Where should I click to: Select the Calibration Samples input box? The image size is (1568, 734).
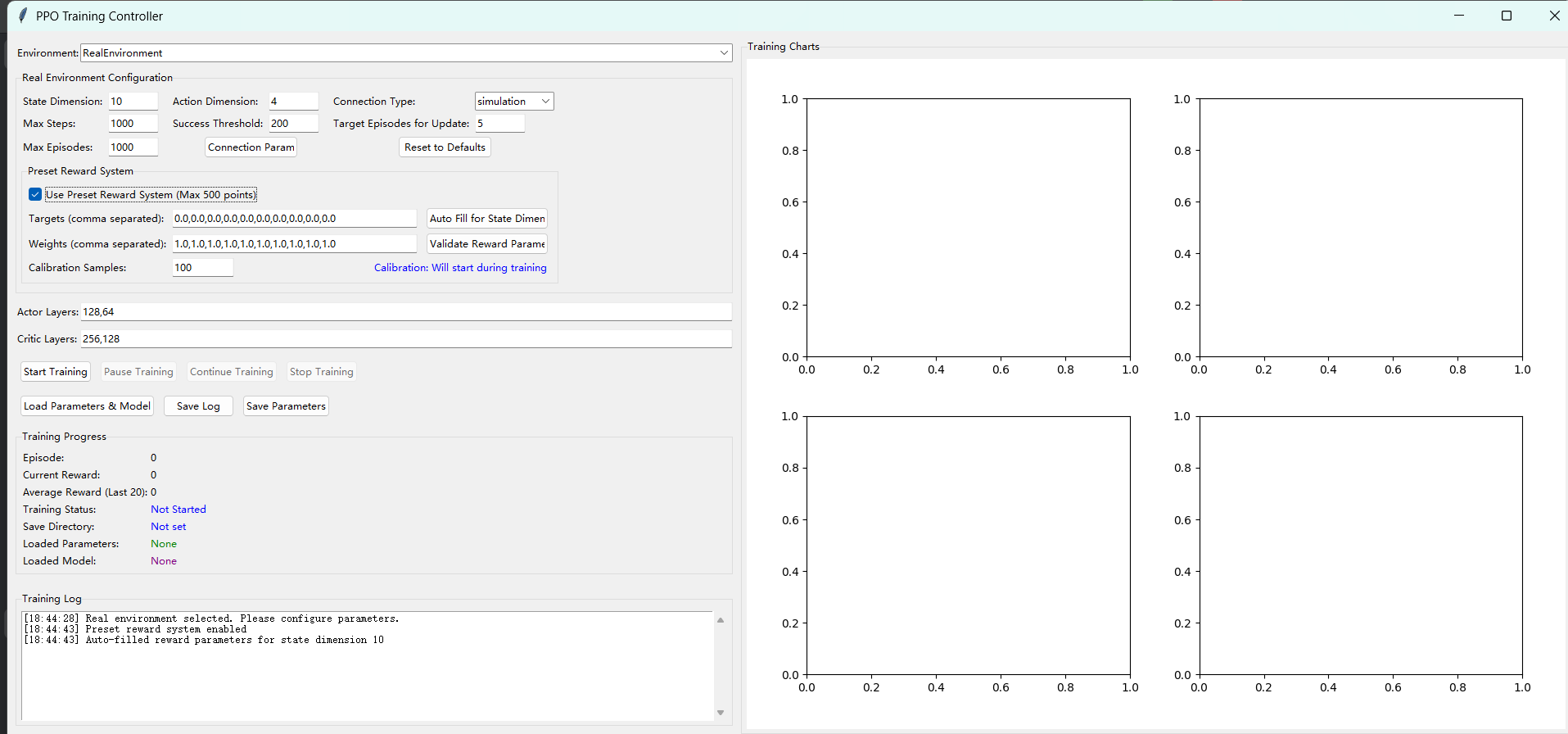tap(202, 268)
